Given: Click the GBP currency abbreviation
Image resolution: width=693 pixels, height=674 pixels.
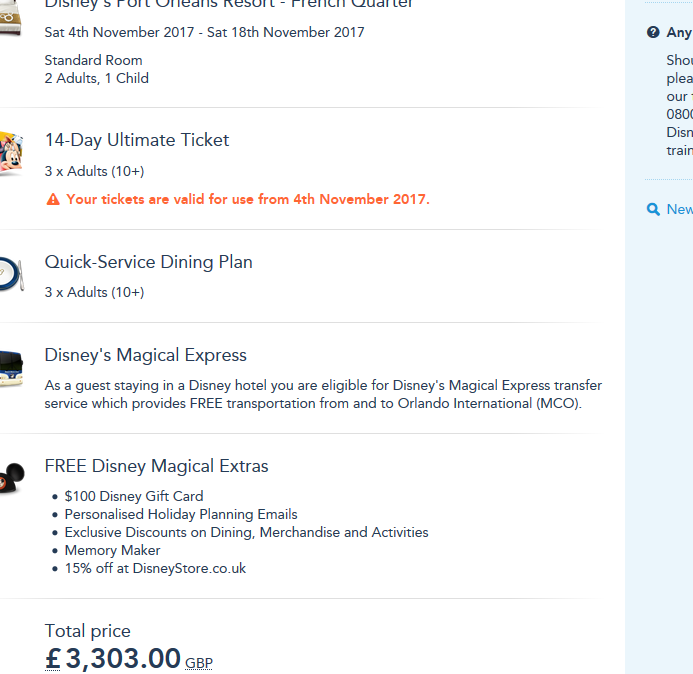Looking at the screenshot, I should coord(199,662).
